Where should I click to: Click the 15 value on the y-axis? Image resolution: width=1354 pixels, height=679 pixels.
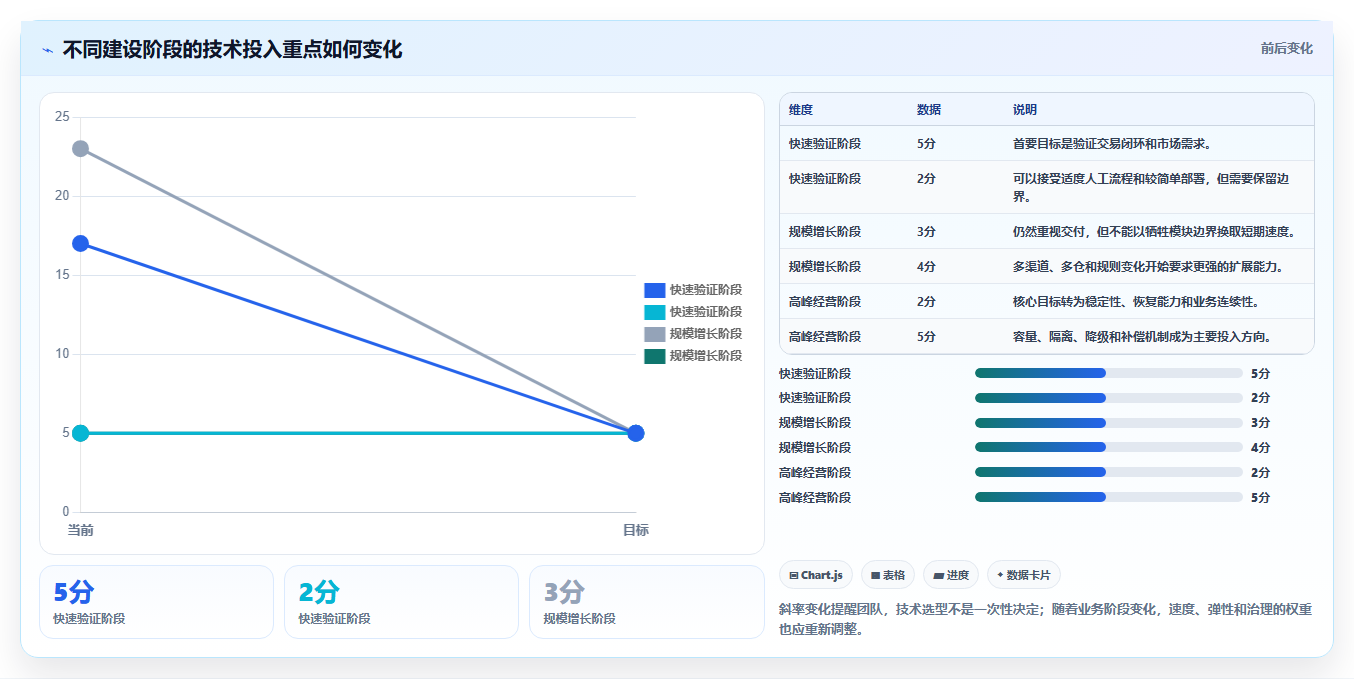click(62, 275)
